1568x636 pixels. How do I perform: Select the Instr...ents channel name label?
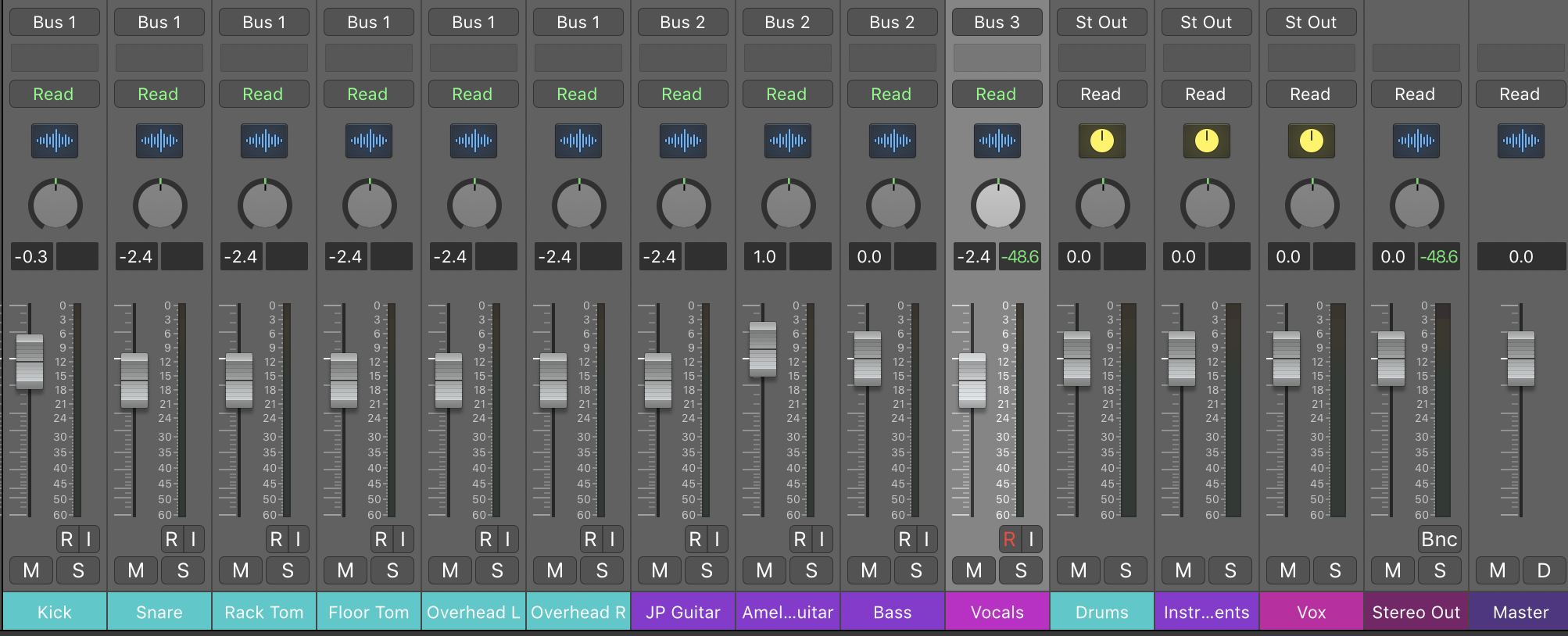(x=1207, y=612)
